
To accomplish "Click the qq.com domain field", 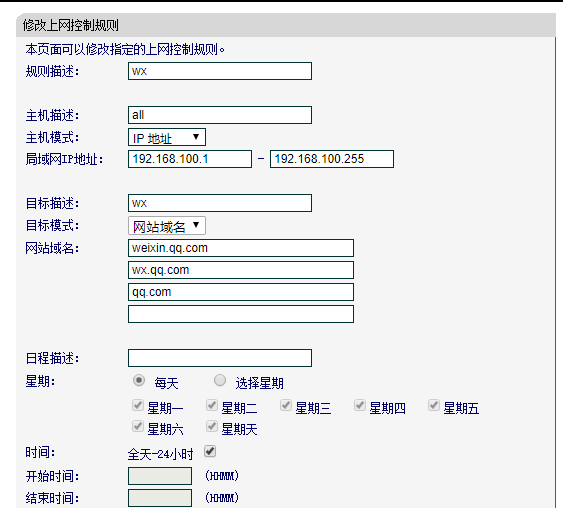I will point(241,292).
